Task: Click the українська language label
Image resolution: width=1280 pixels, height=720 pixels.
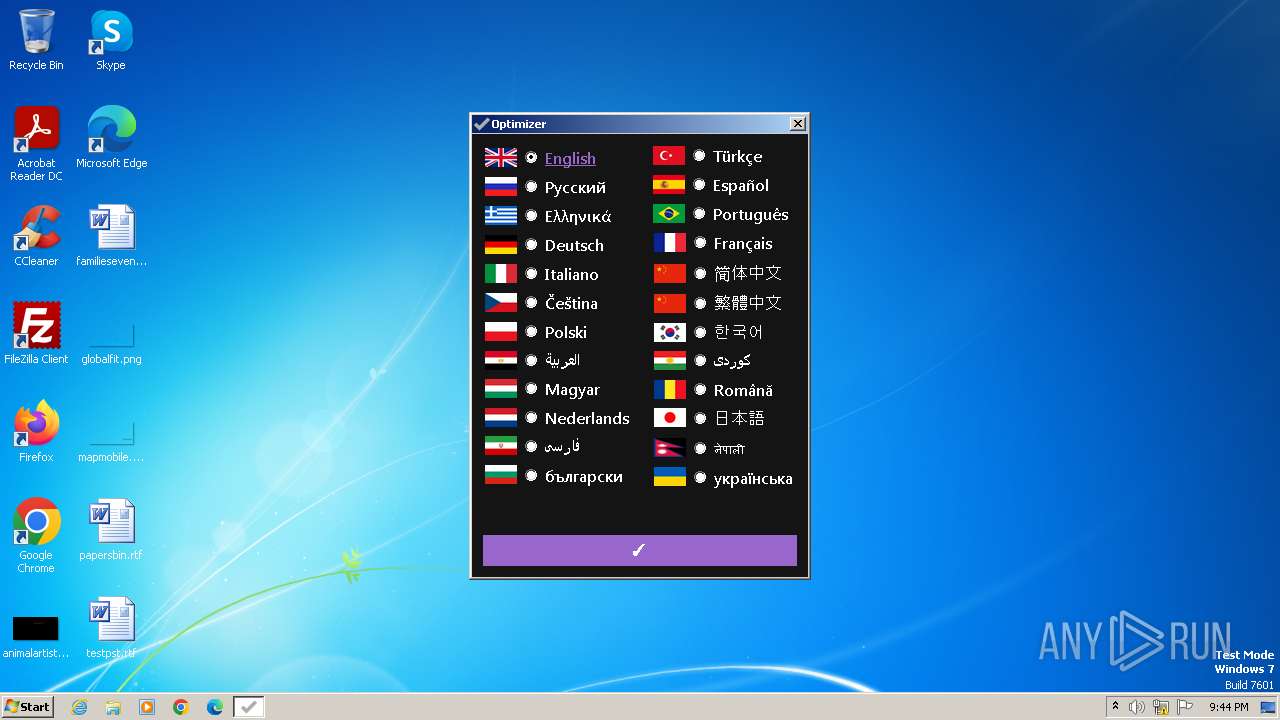Action: [x=753, y=478]
